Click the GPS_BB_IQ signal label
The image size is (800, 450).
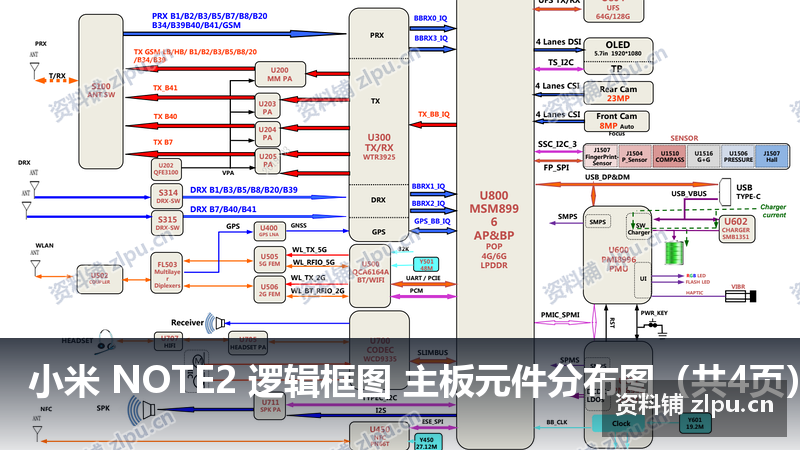pyautogui.click(x=432, y=221)
